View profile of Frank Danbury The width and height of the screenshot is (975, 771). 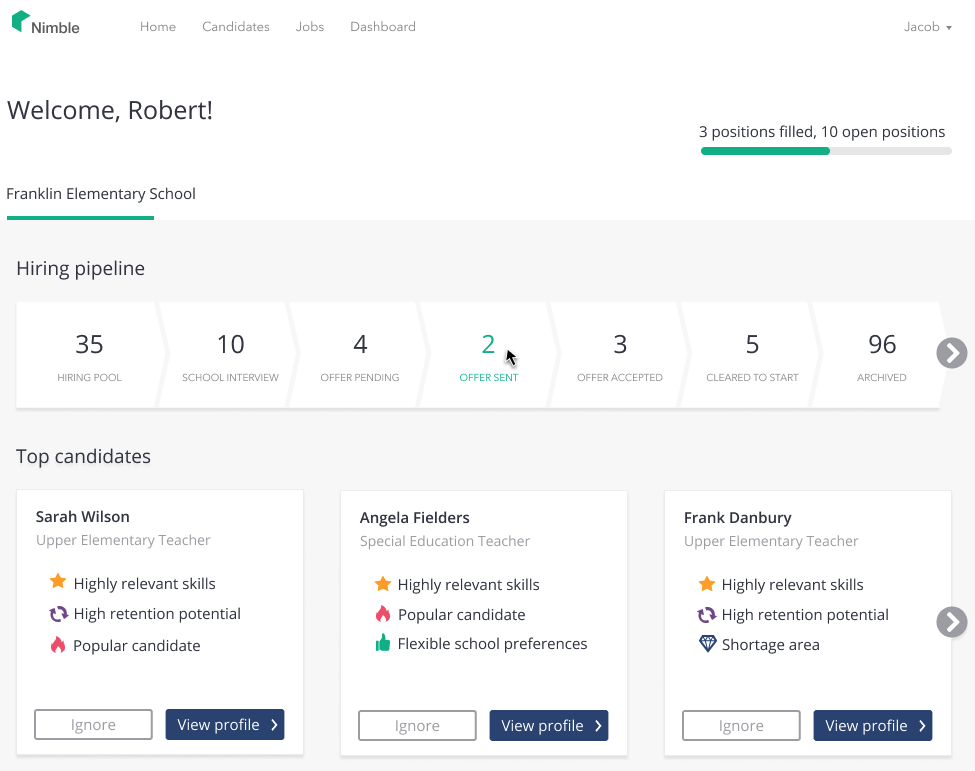point(872,726)
